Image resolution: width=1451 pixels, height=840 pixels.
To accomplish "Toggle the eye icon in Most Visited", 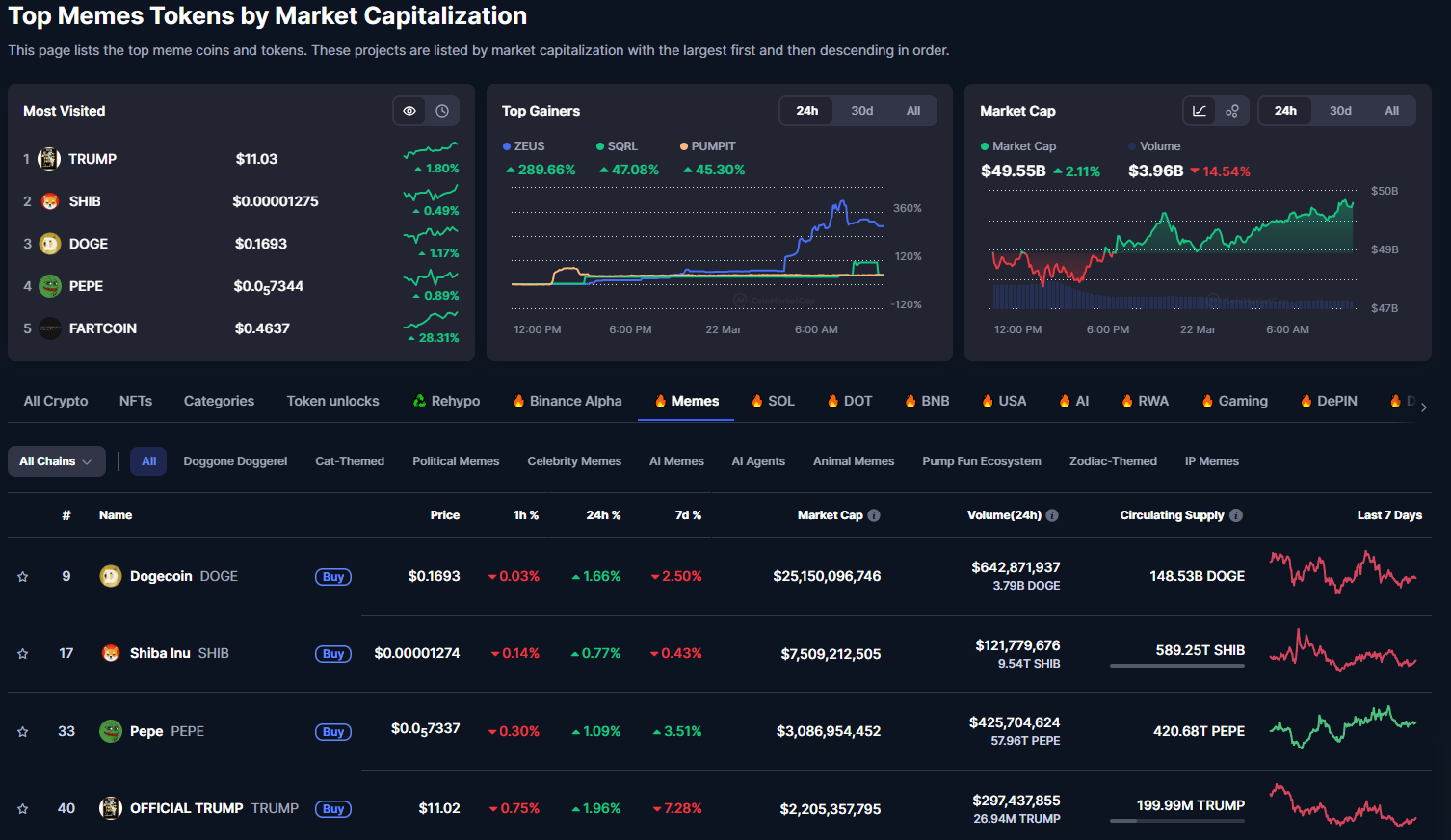I will click(409, 111).
